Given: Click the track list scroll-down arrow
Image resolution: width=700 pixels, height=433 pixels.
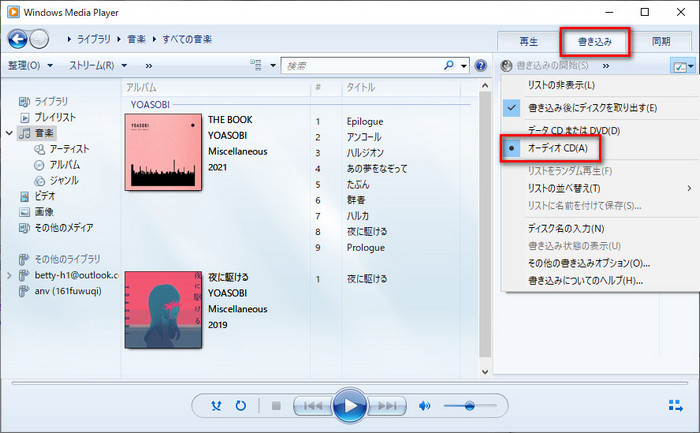Looking at the screenshot, I should tap(485, 371).
